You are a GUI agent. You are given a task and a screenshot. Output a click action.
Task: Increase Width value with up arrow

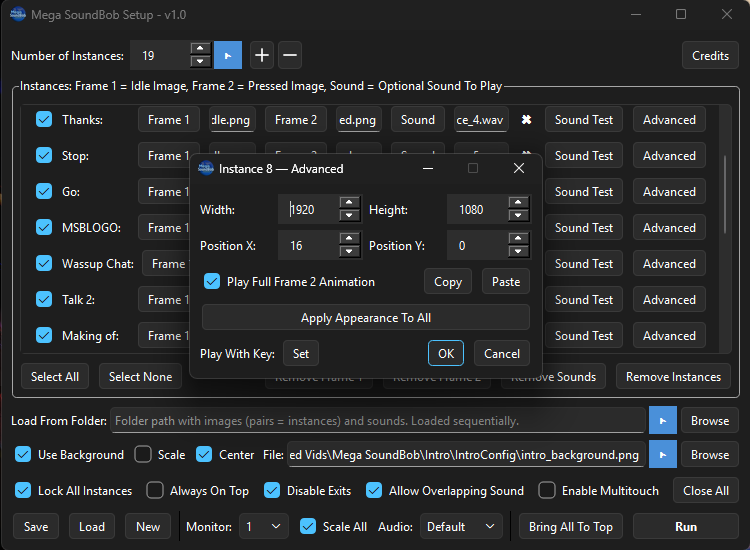pos(349,204)
